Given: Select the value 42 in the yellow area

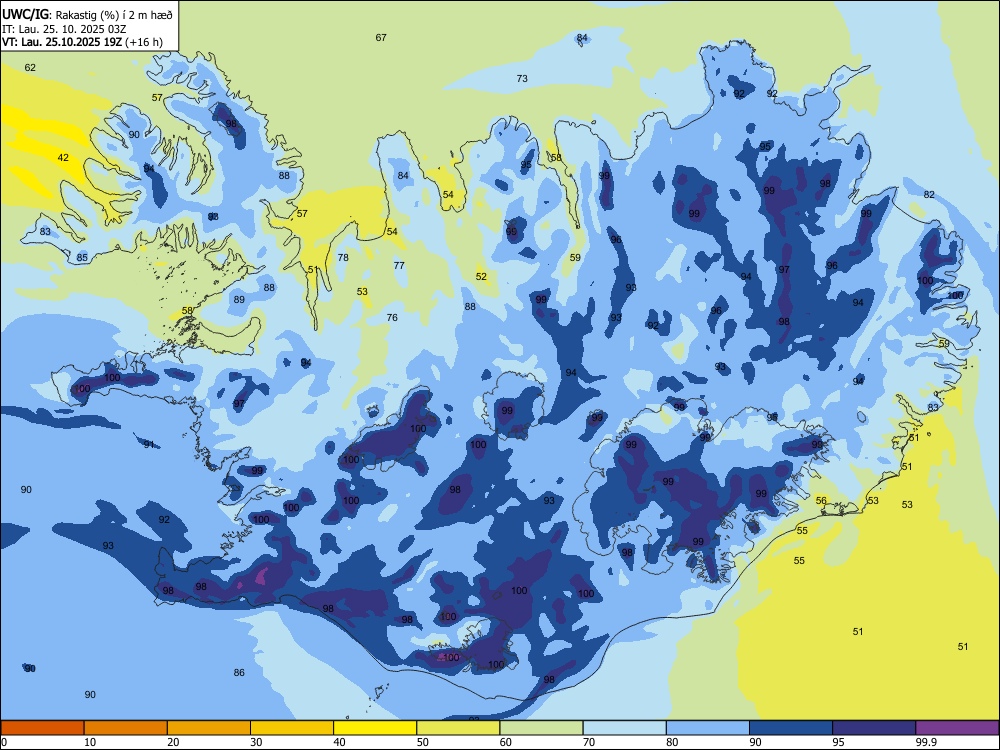Looking at the screenshot, I should [x=63, y=158].
